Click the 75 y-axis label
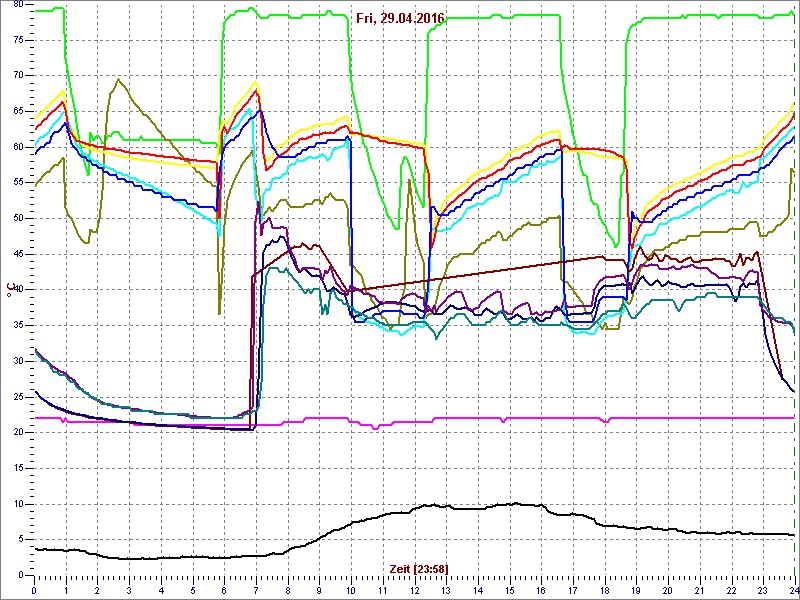The height and width of the screenshot is (600, 800). [20, 40]
